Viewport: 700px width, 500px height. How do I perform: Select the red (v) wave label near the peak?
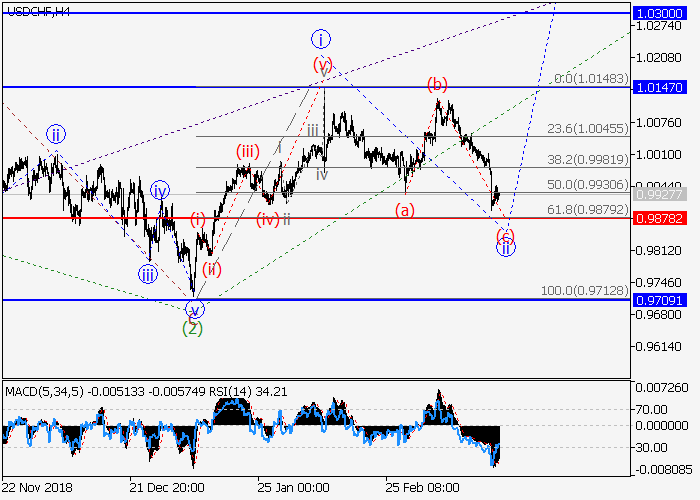pos(322,65)
